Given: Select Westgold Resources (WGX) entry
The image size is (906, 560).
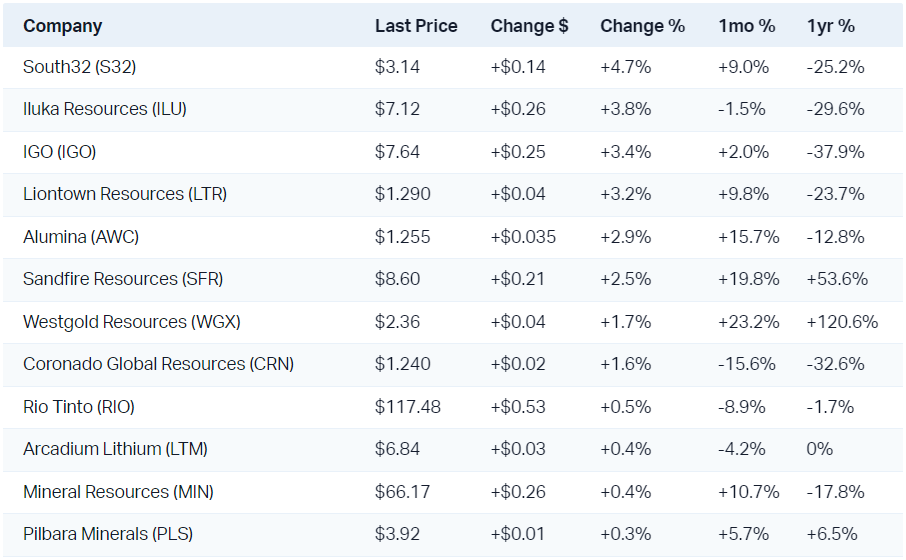Looking at the screenshot, I should [132, 322].
